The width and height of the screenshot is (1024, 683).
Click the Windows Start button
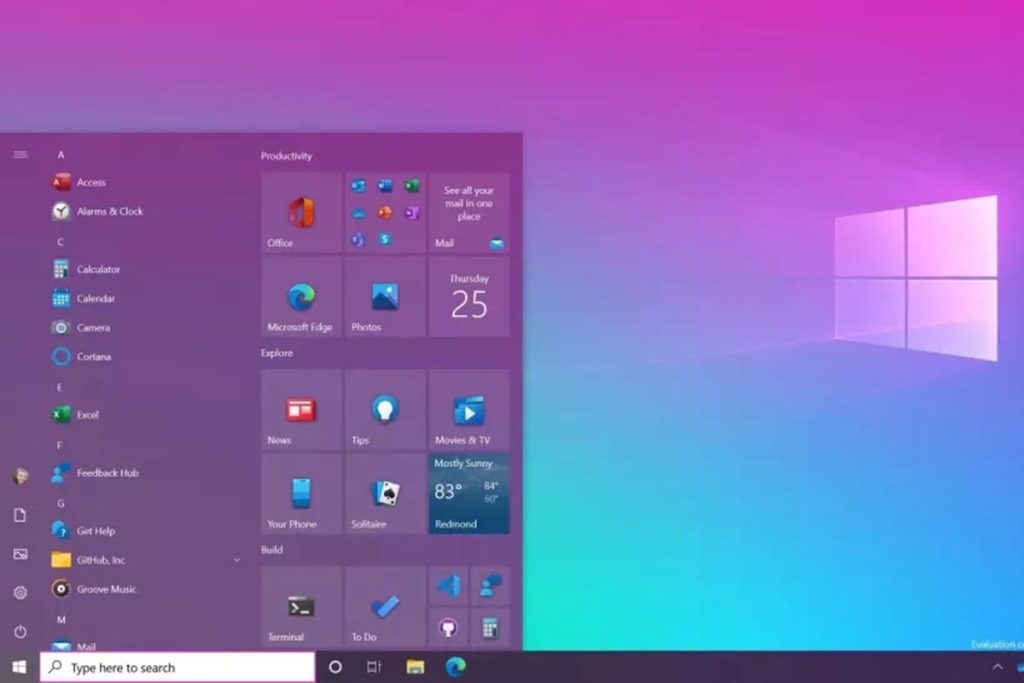19,667
